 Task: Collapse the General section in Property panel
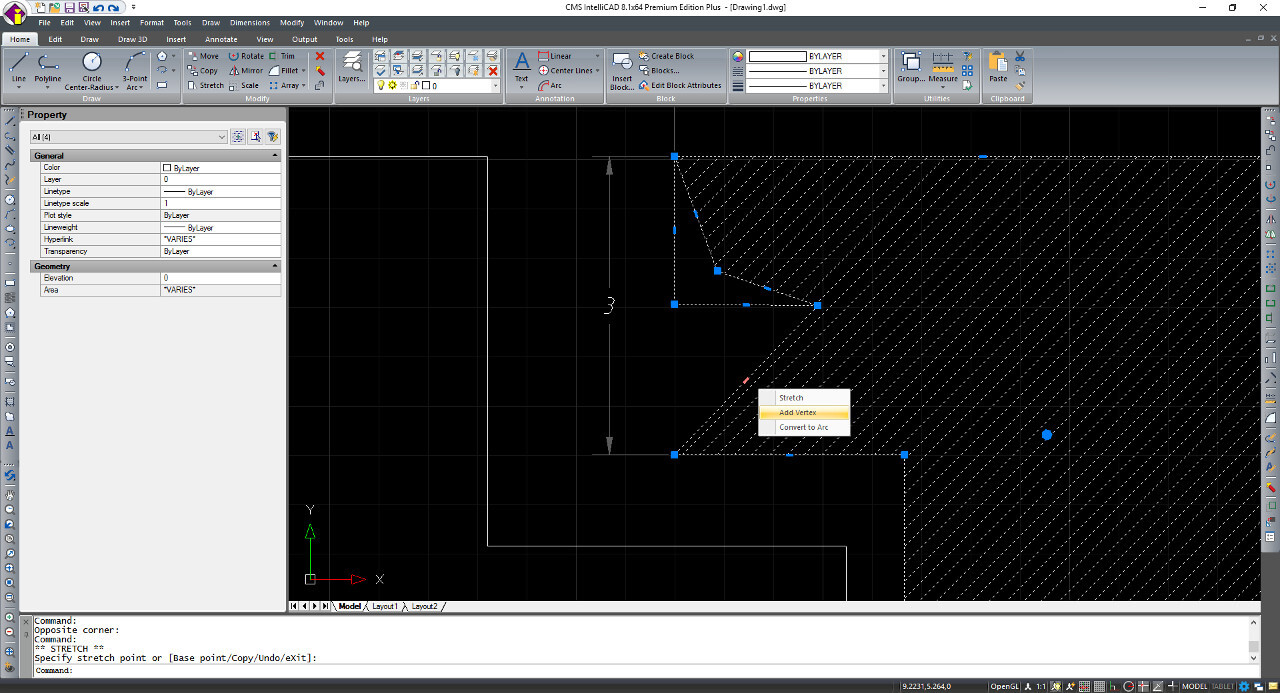tap(275, 156)
